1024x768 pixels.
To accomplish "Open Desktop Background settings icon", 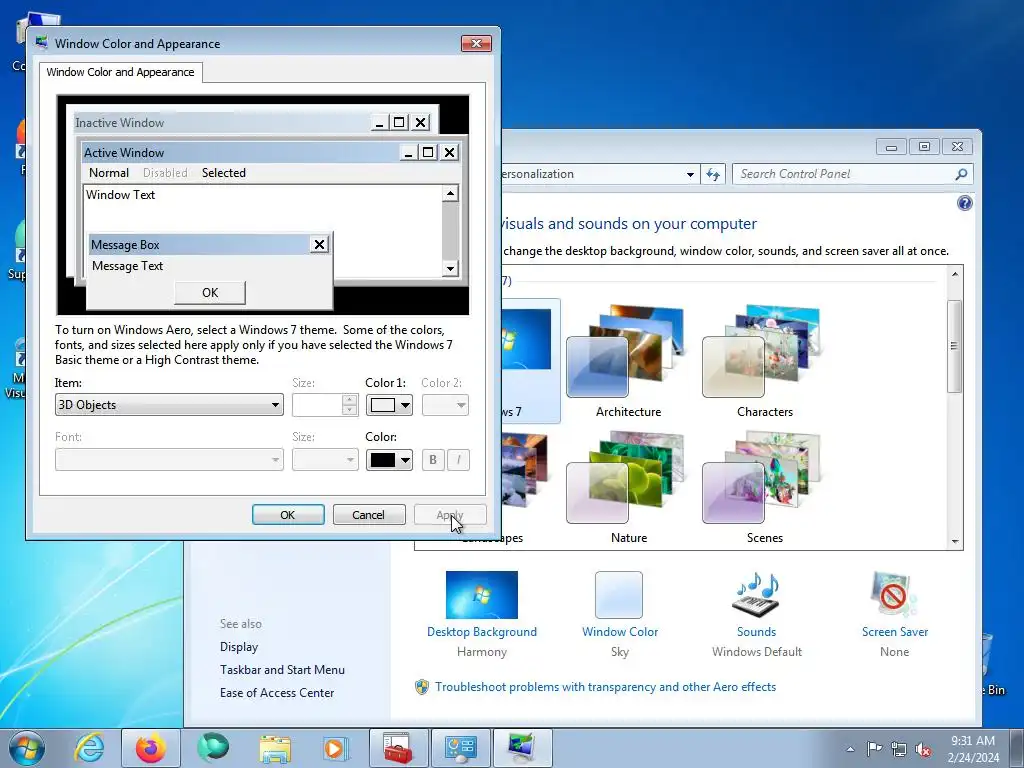I will tap(481, 595).
